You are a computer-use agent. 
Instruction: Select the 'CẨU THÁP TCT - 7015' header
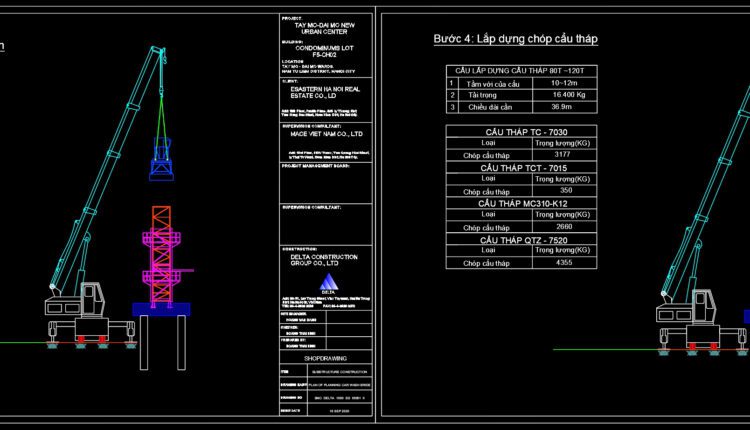(523, 168)
